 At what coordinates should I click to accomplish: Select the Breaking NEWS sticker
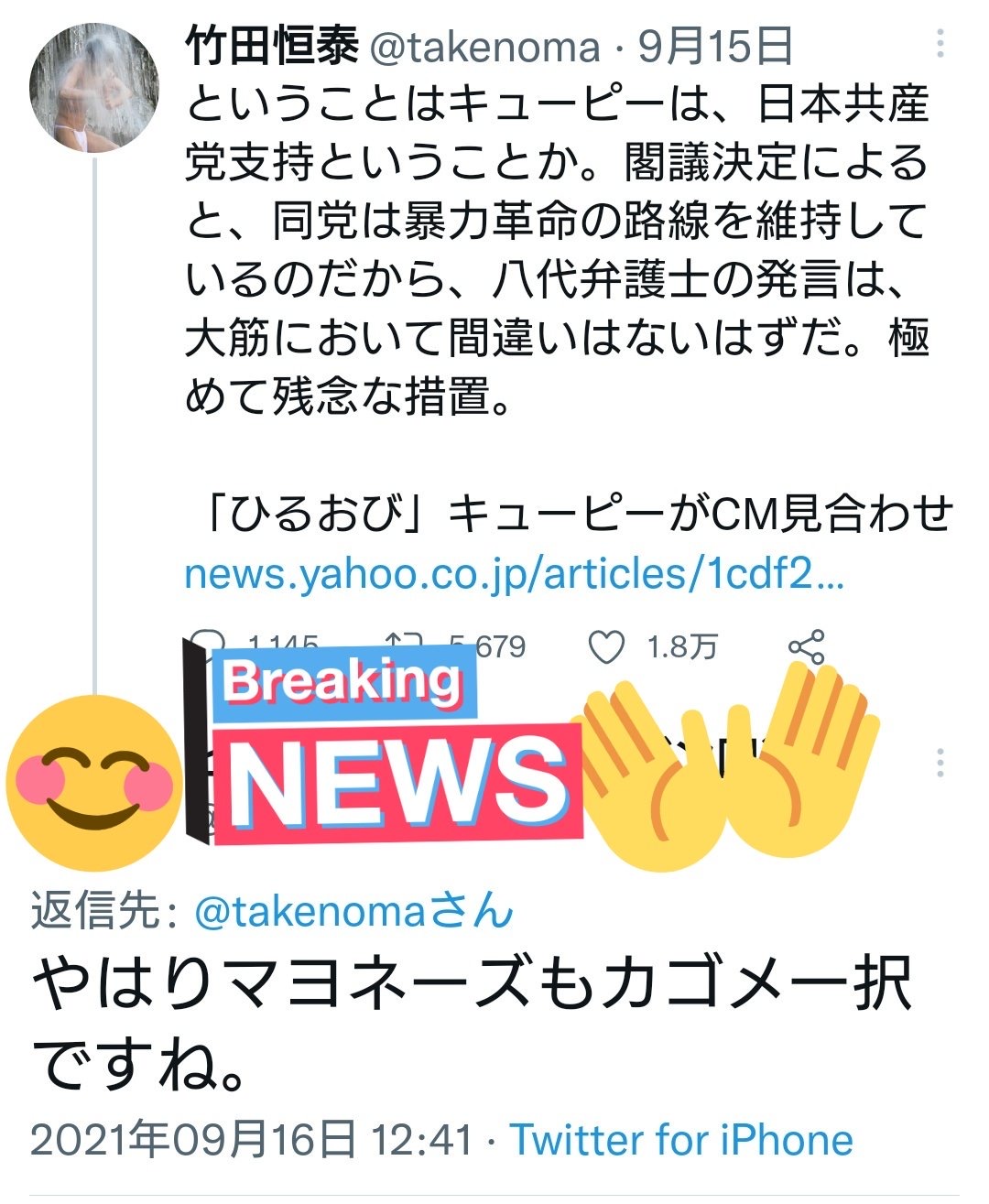click(x=385, y=743)
